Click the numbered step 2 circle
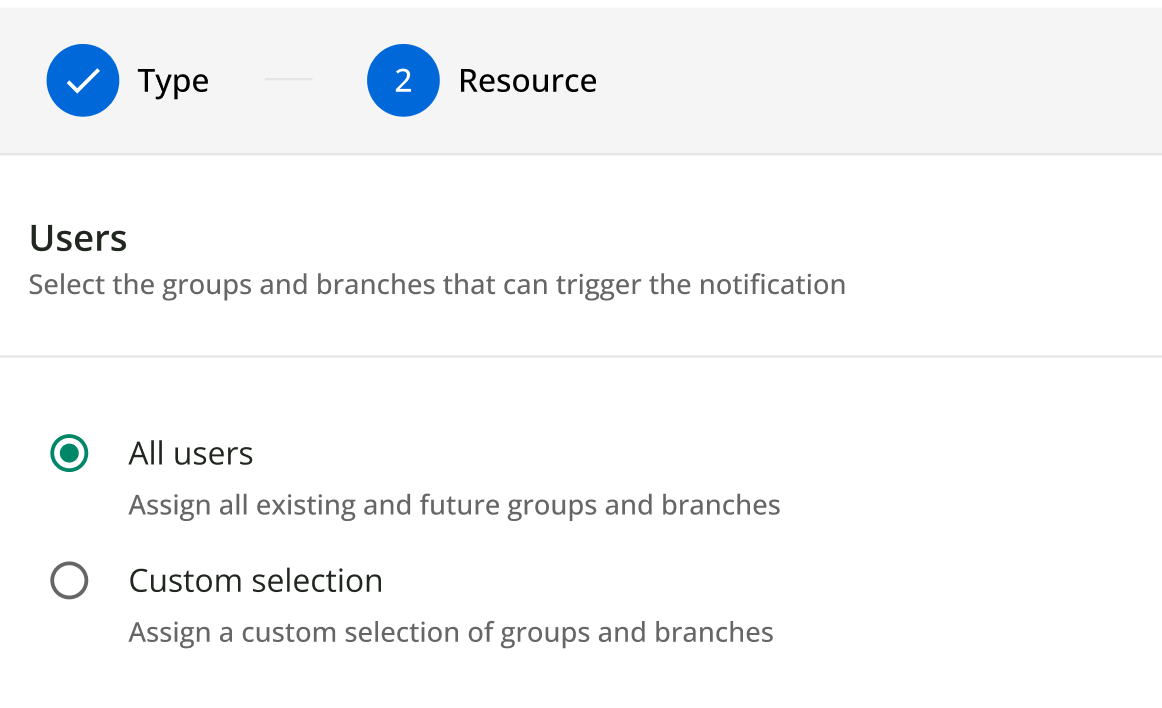Image resolution: width=1162 pixels, height=708 pixels. coord(403,81)
